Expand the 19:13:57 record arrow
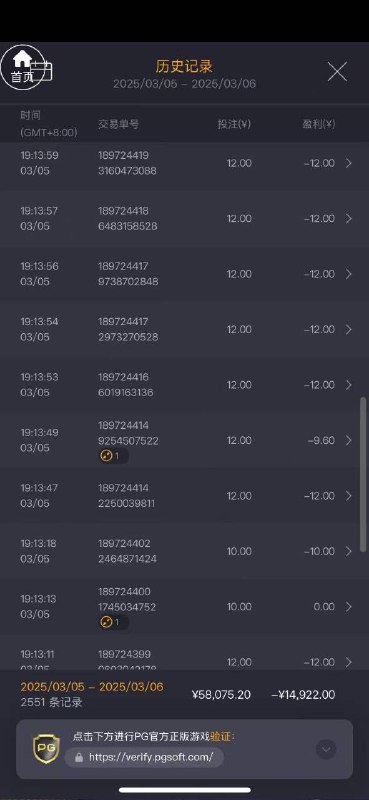This screenshot has height=800, width=369. tap(349, 218)
